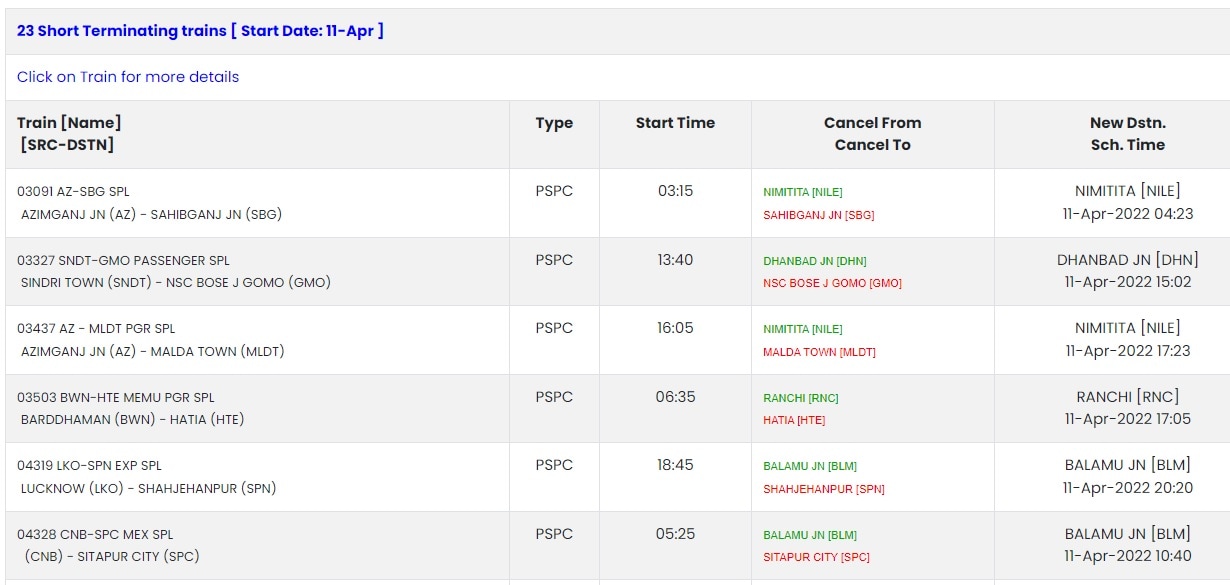
Task: Open train 03503 BWN-HTE MEMU PGR SPL
Action: [x=116, y=397]
